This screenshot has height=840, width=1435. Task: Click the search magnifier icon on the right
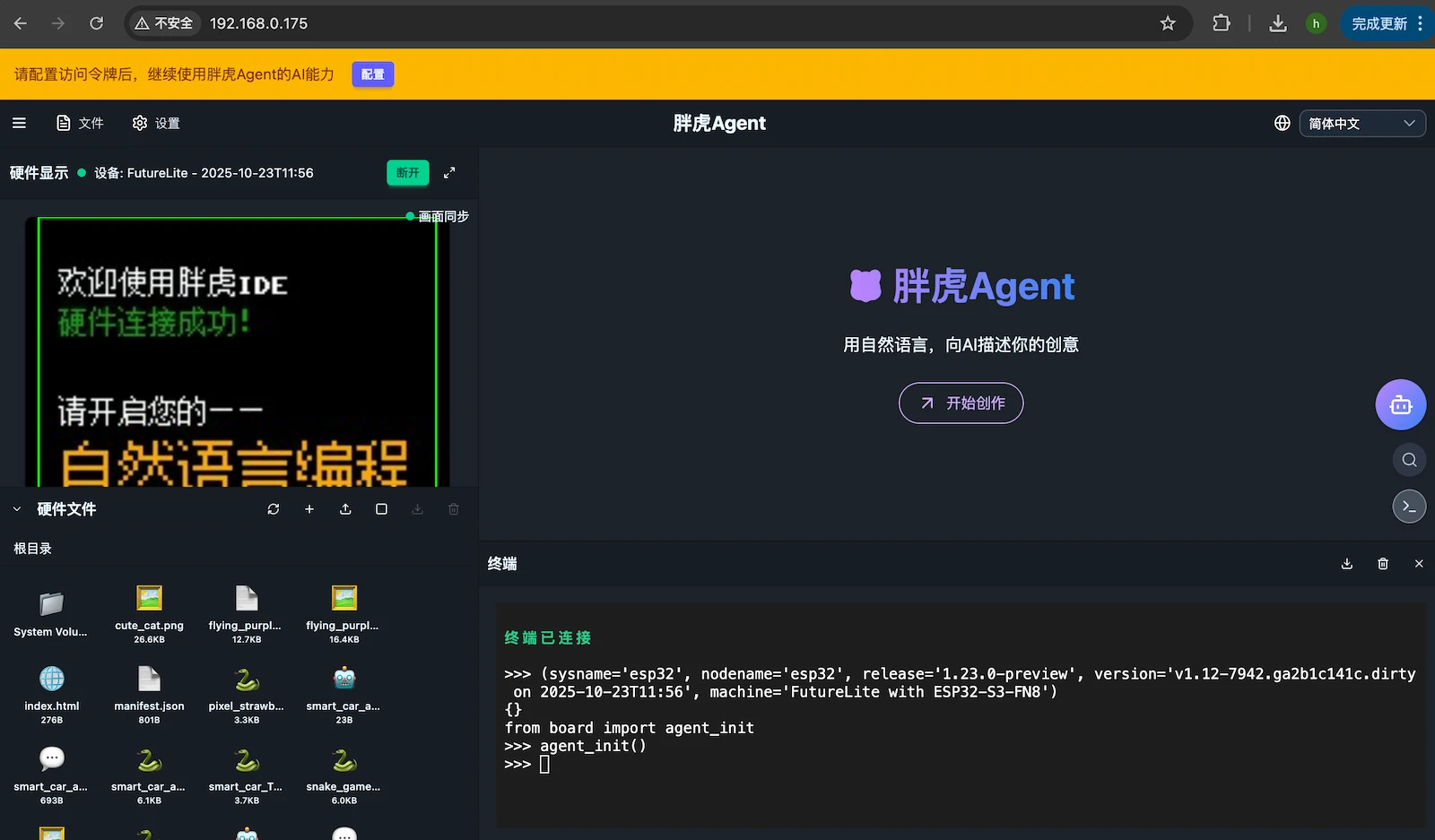1408,459
